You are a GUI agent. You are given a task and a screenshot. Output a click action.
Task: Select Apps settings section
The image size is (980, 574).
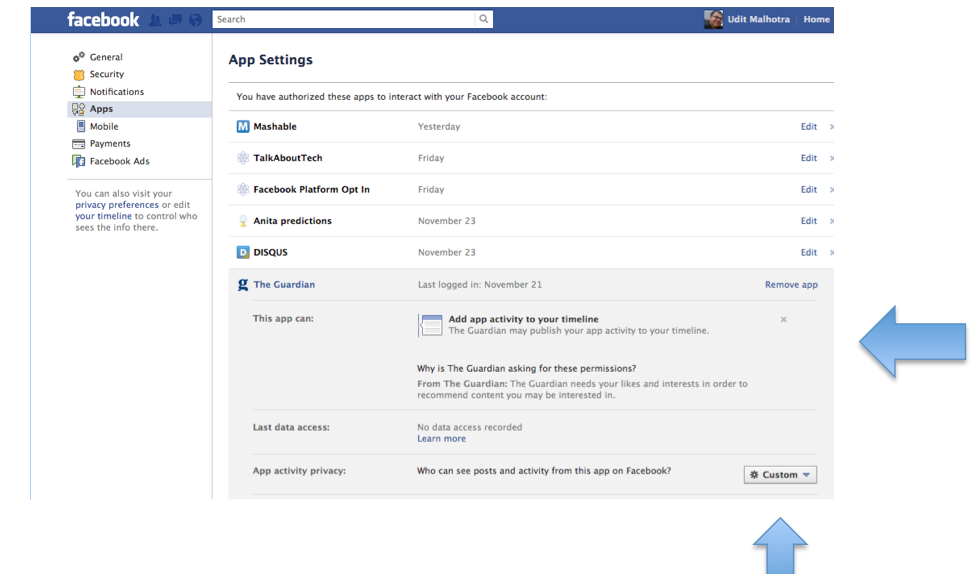pyautogui.click(x=101, y=109)
